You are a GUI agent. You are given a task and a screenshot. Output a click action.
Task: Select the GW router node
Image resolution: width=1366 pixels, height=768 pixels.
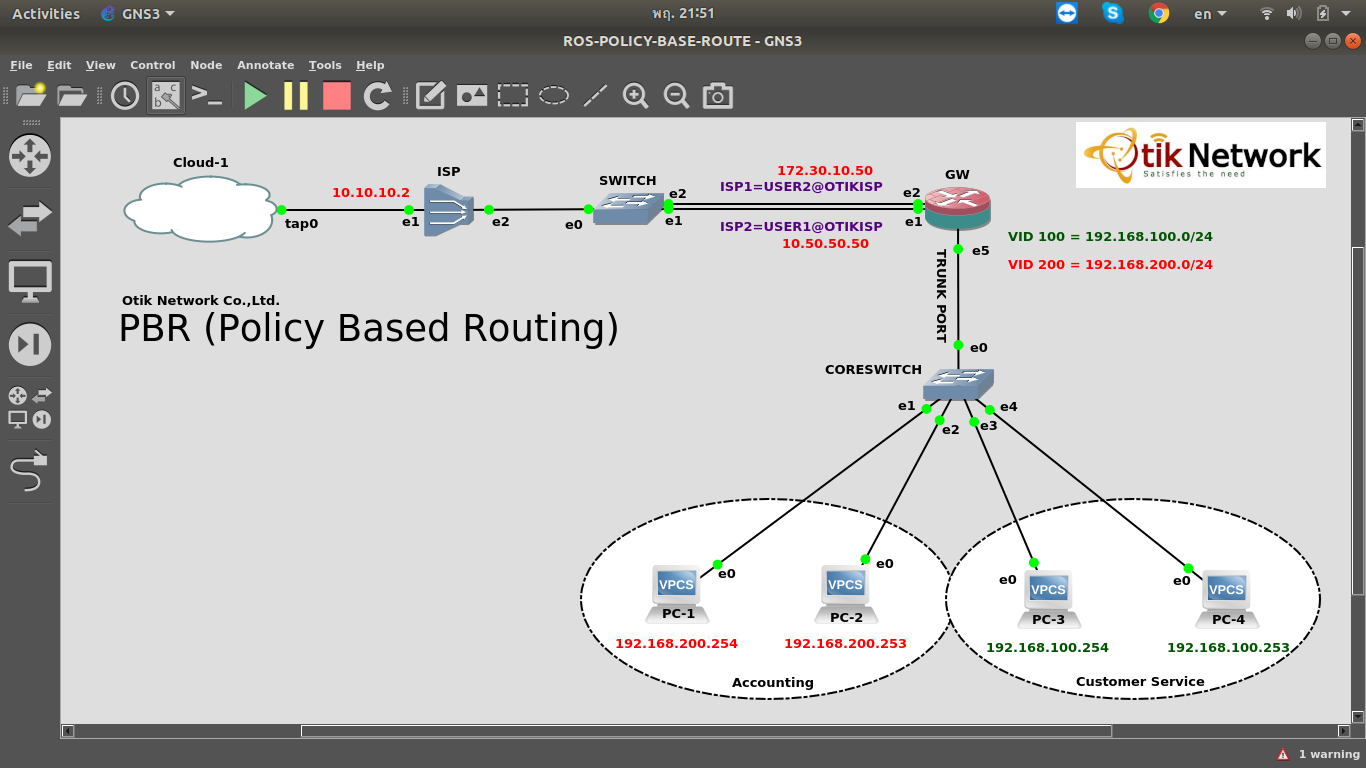tap(957, 207)
